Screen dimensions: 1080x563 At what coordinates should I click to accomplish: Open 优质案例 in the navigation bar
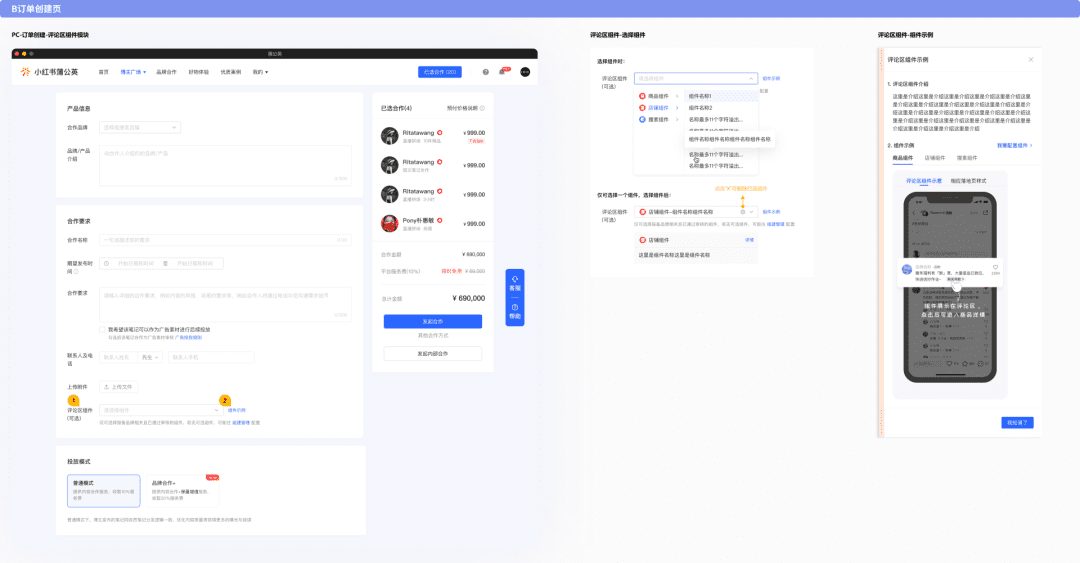pos(231,72)
